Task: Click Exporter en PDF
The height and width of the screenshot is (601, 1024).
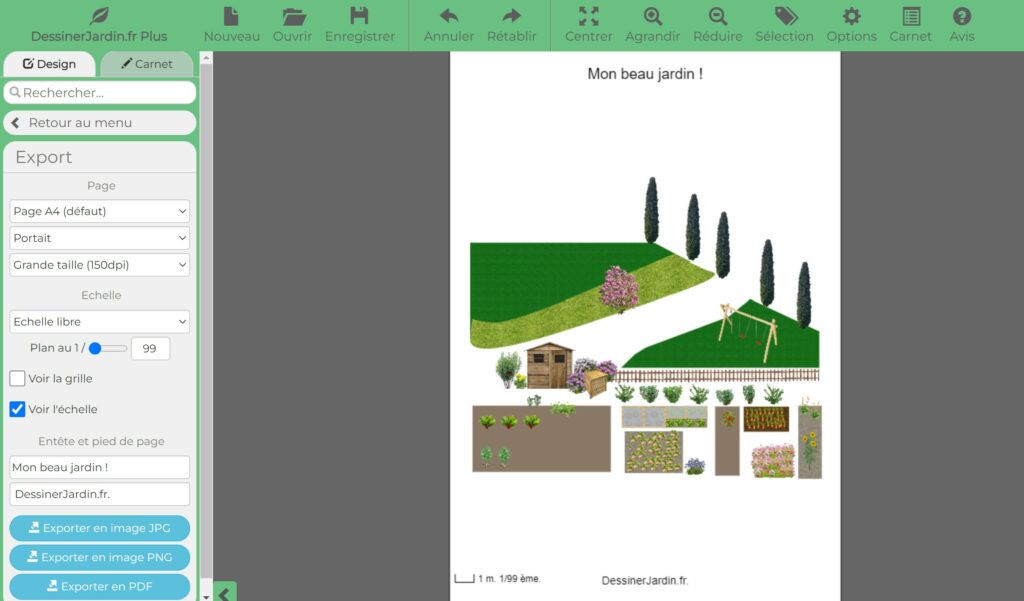Action: [100, 587]
